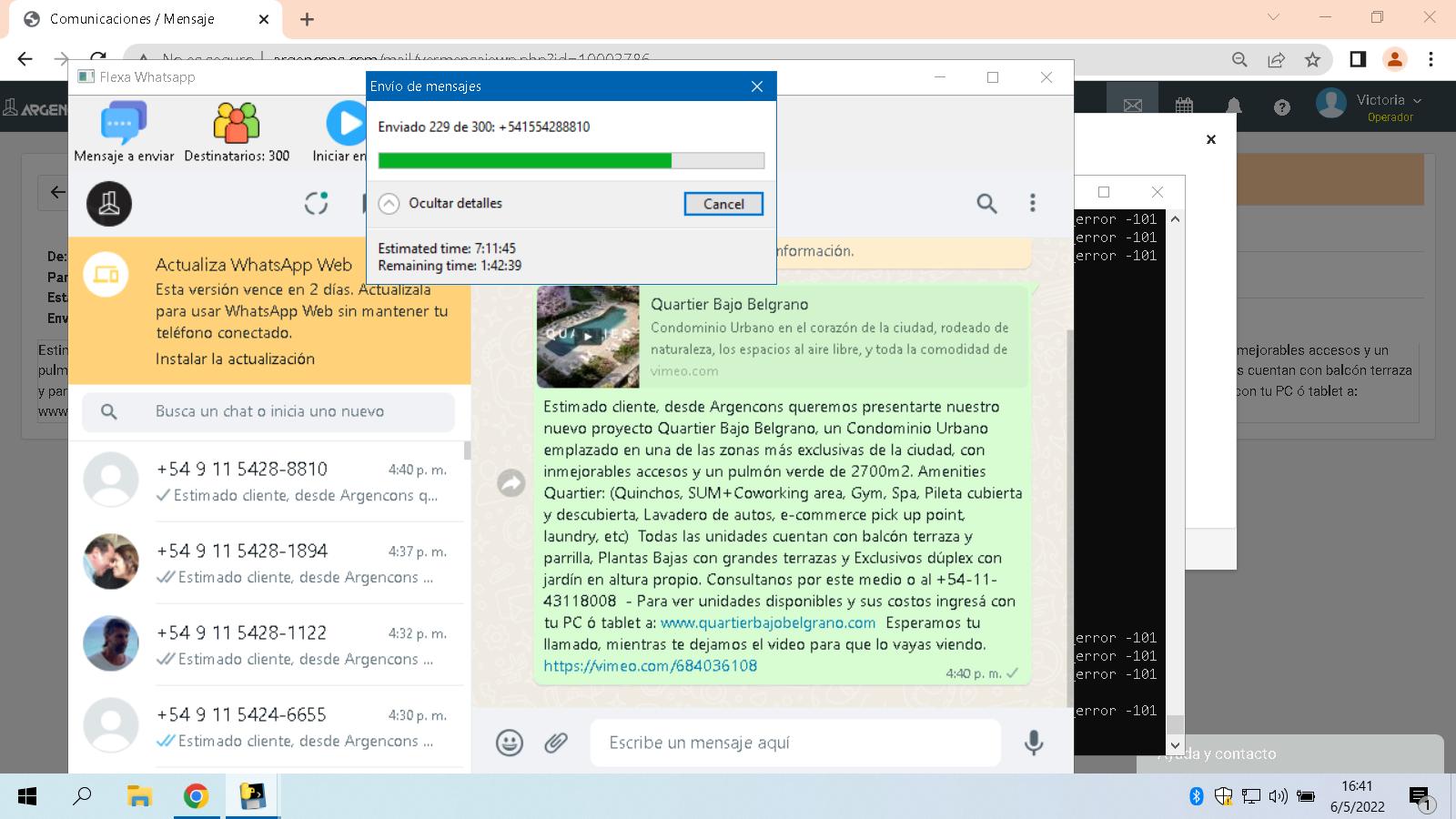Click the Argencons page back arrow button
This screenshot has width=1456, height=819.
56,192
